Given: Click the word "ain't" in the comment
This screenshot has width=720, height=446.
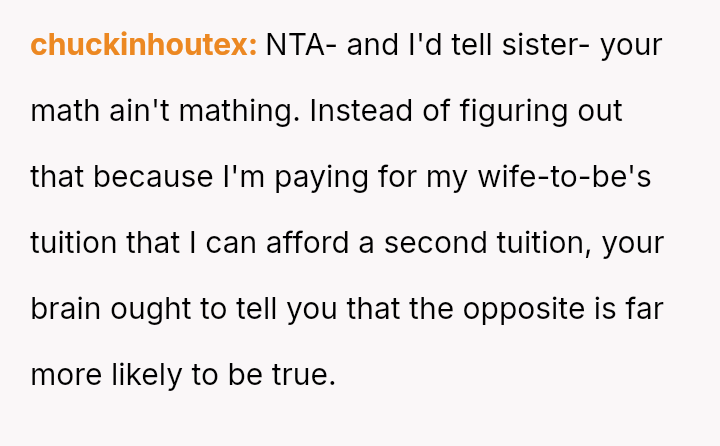Looking at the screenshot, I should (138, 111).
